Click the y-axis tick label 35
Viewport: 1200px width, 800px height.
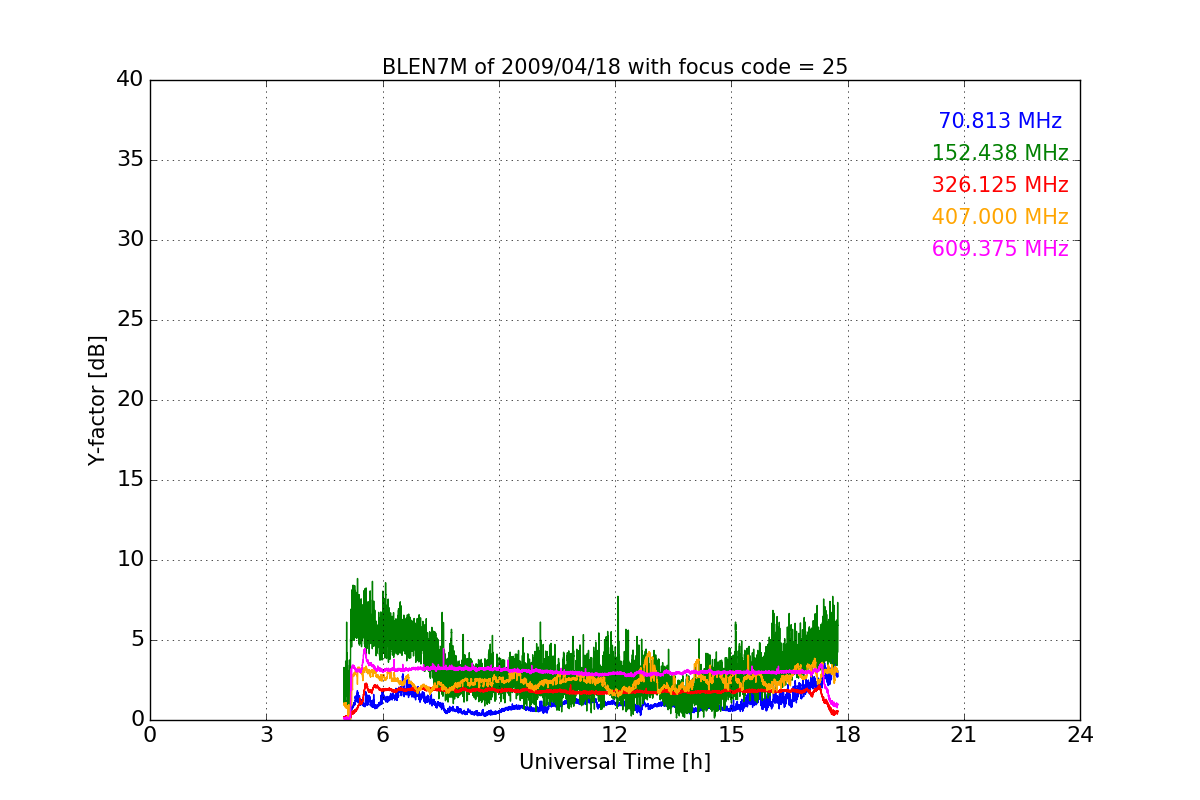click(130, 160)
